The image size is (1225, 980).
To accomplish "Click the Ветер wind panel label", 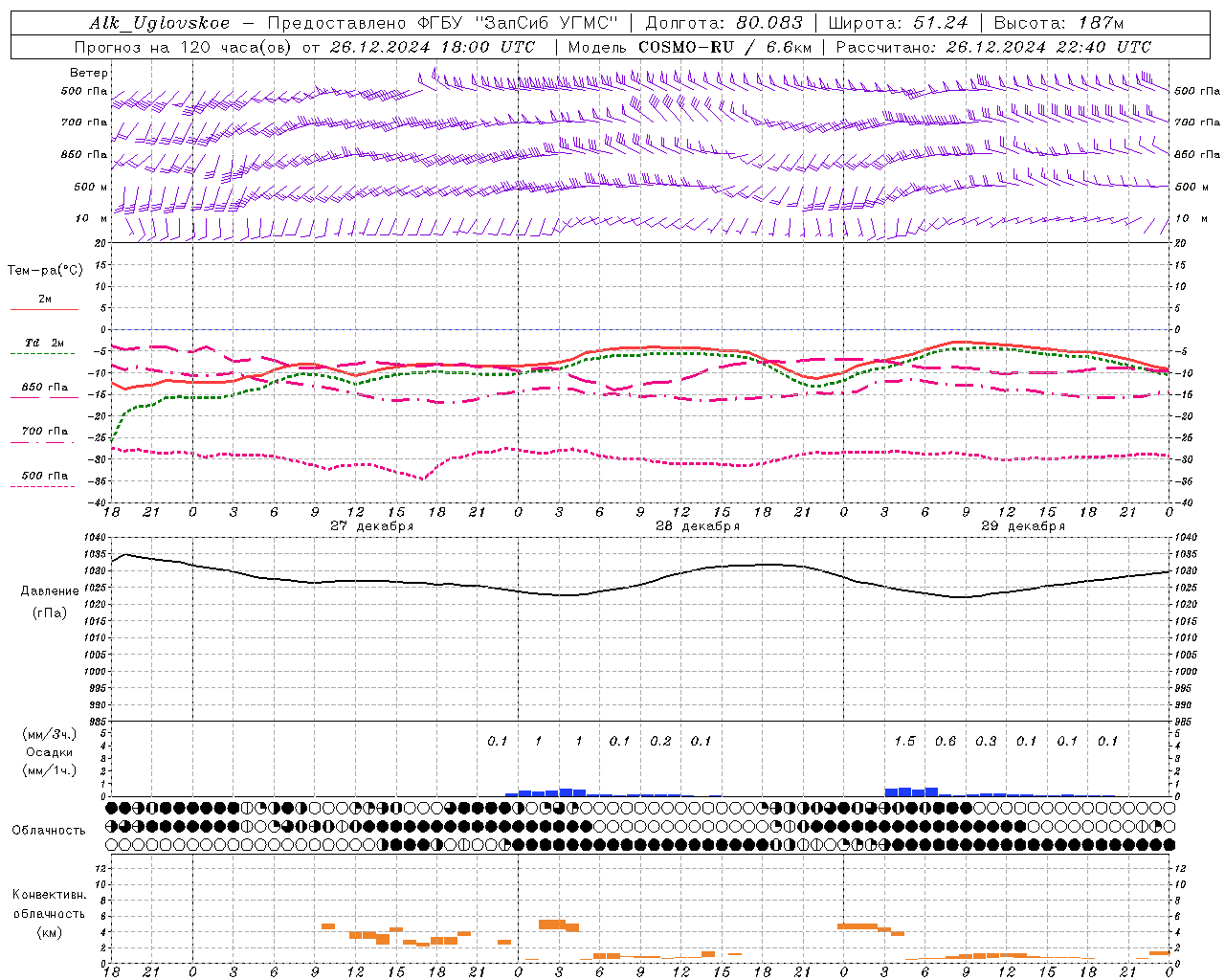I will pos(89,73).
